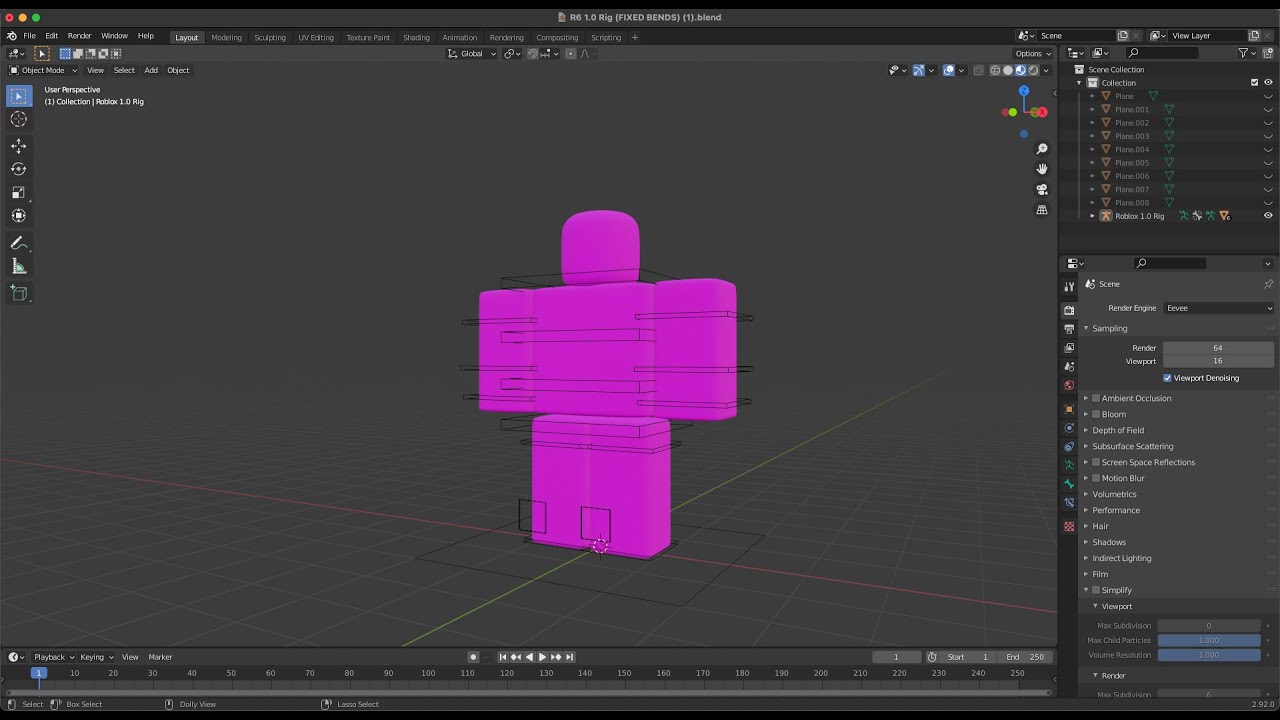Click the Render samples field showing 64

1218,347
